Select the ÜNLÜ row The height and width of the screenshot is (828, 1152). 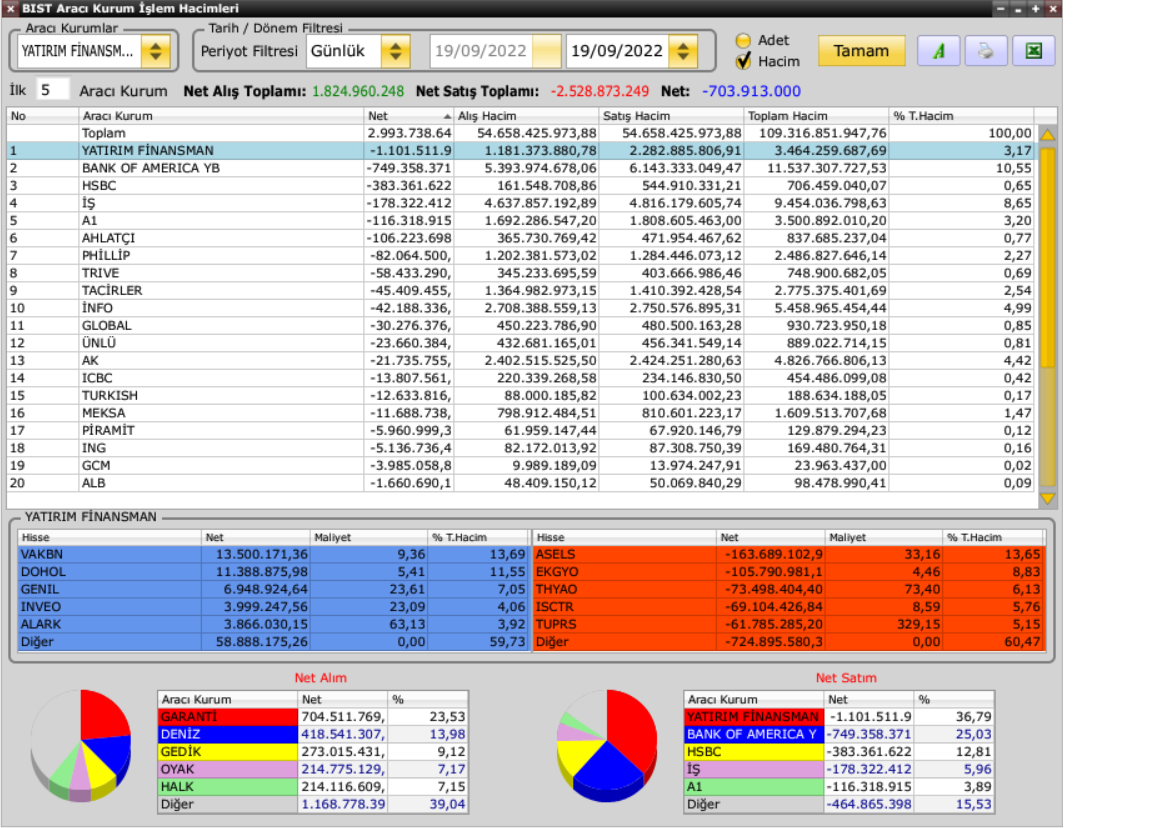[x=520, y=343]
